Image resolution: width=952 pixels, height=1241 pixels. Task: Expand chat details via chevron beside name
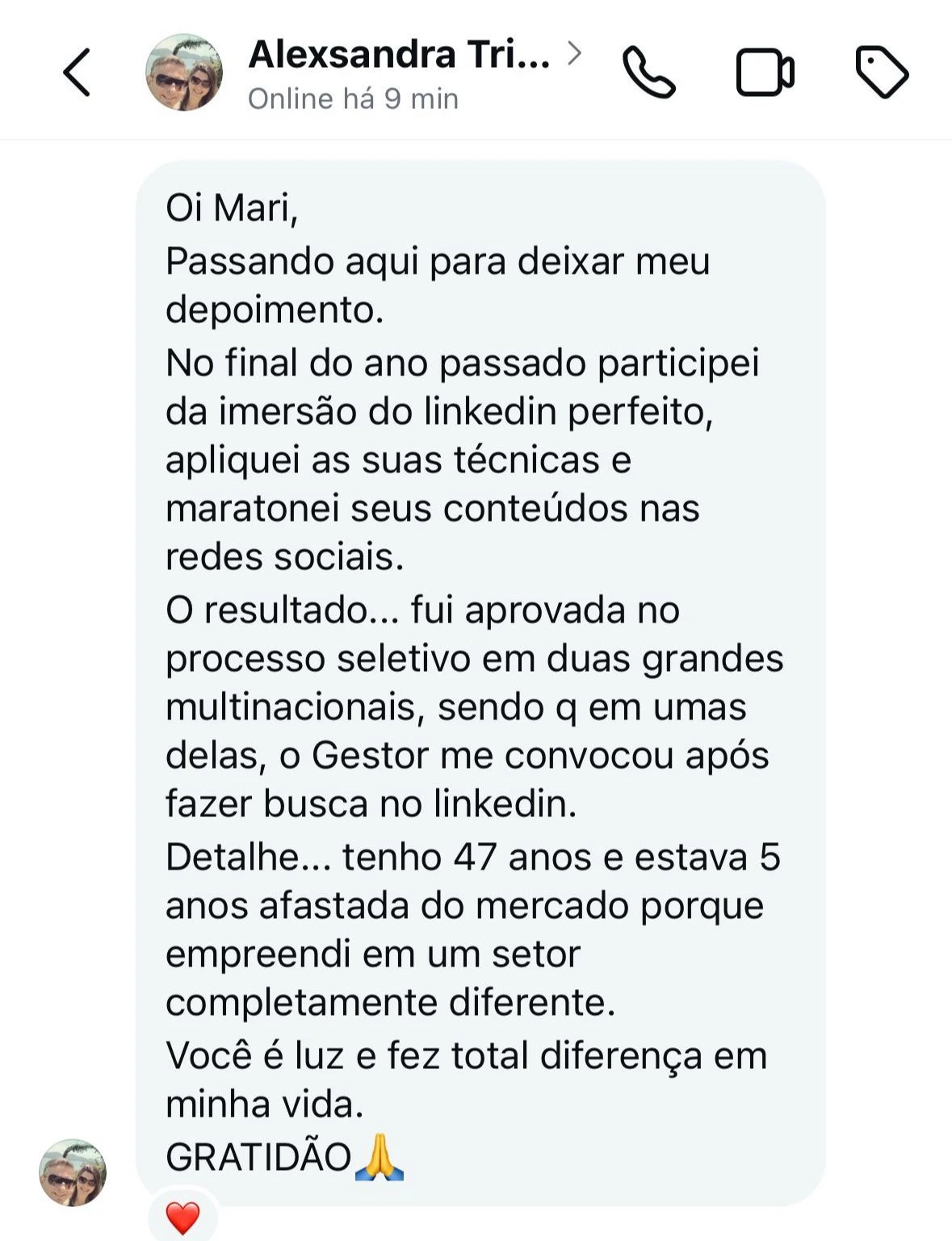pyautogui.click(x=574, y=53)
